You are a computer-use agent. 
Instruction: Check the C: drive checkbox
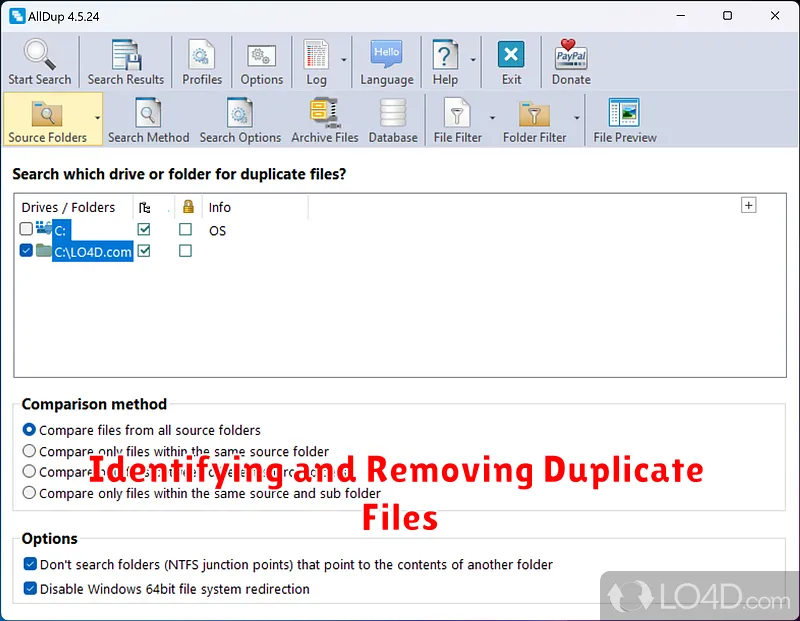click(26, 230)
